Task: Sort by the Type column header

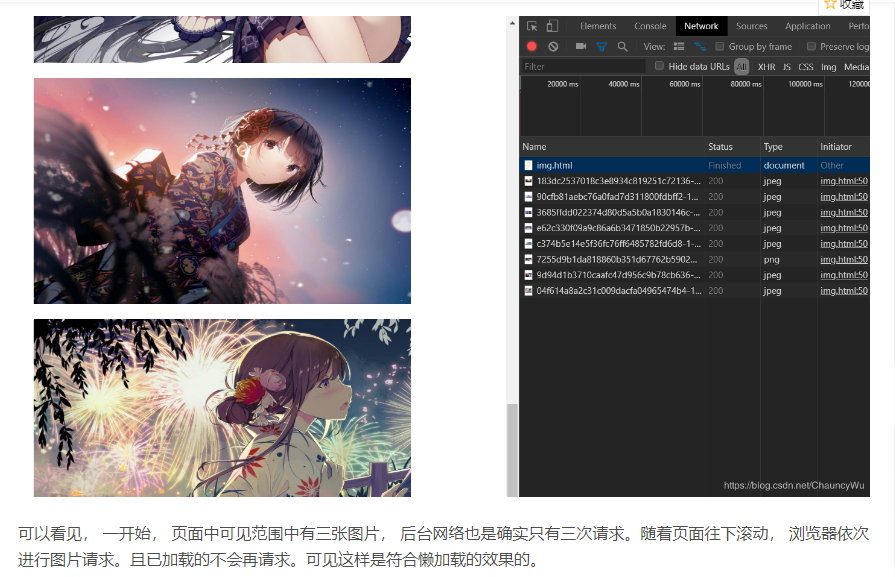Action: [x=773, y=147]
